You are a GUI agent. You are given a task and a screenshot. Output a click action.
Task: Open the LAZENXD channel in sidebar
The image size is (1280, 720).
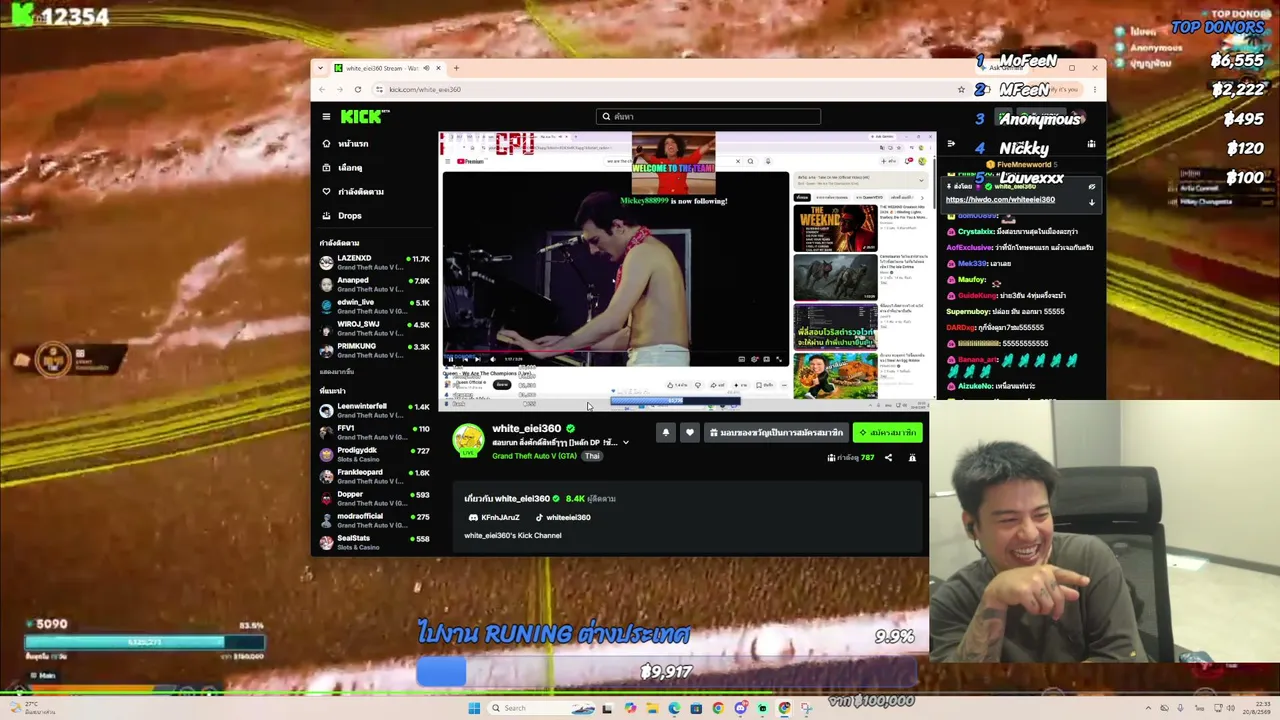[375, 263]
